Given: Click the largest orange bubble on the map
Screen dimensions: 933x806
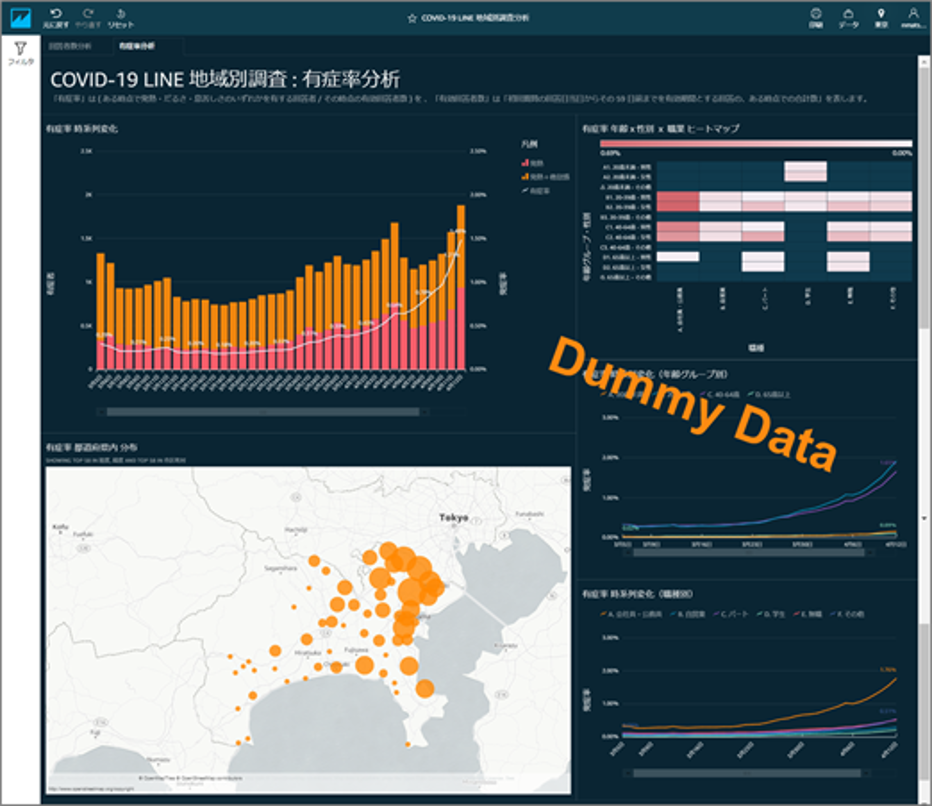Looking at the screenshot, I should (x=411, y=591).
